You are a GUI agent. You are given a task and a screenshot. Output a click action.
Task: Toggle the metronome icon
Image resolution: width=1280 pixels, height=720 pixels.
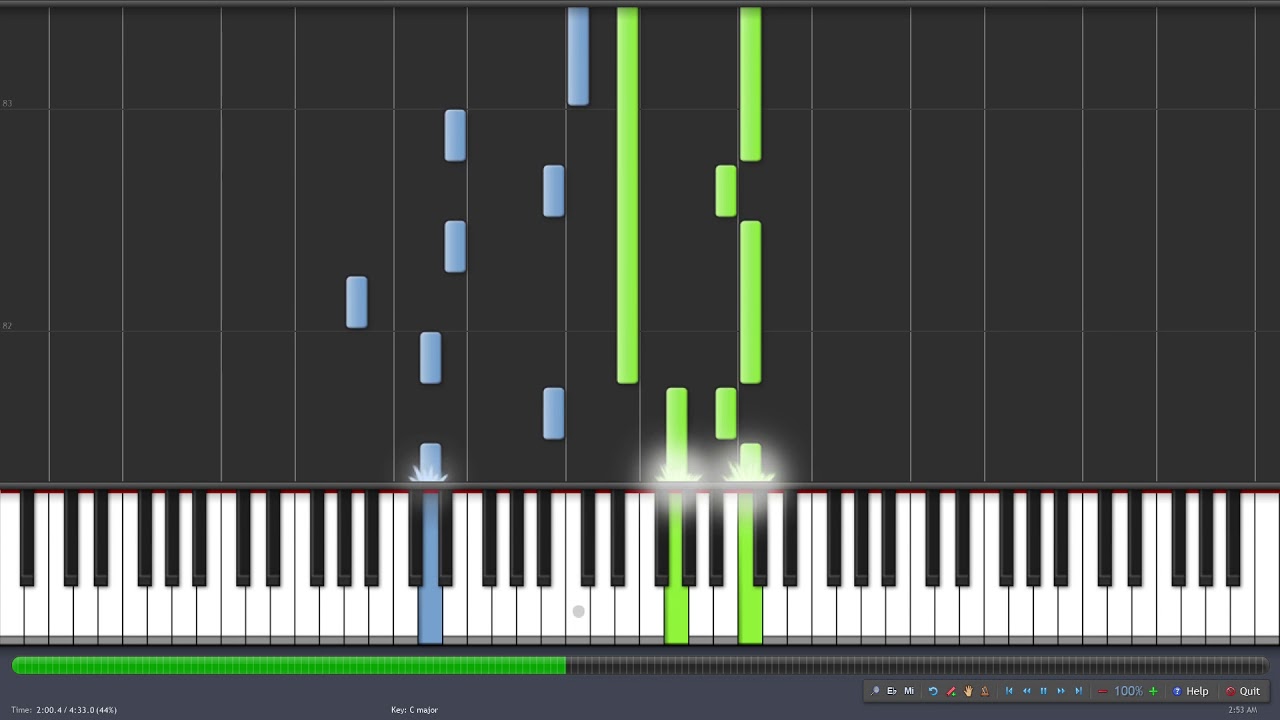985,691
